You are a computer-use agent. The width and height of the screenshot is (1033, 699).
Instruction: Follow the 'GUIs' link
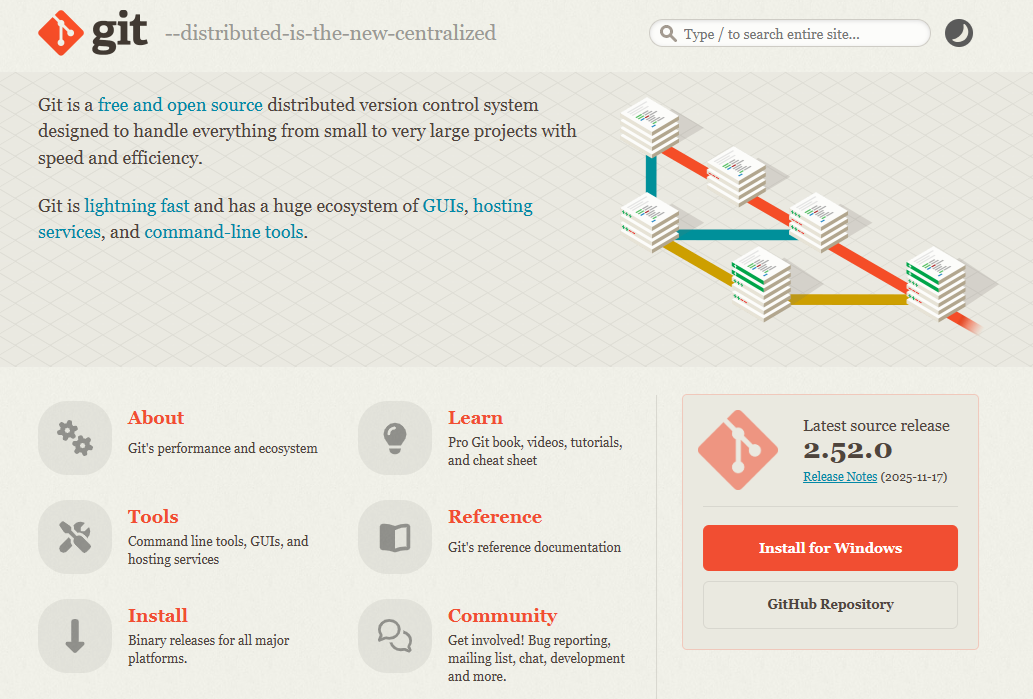pyautogui.click(x=443, y=206)
